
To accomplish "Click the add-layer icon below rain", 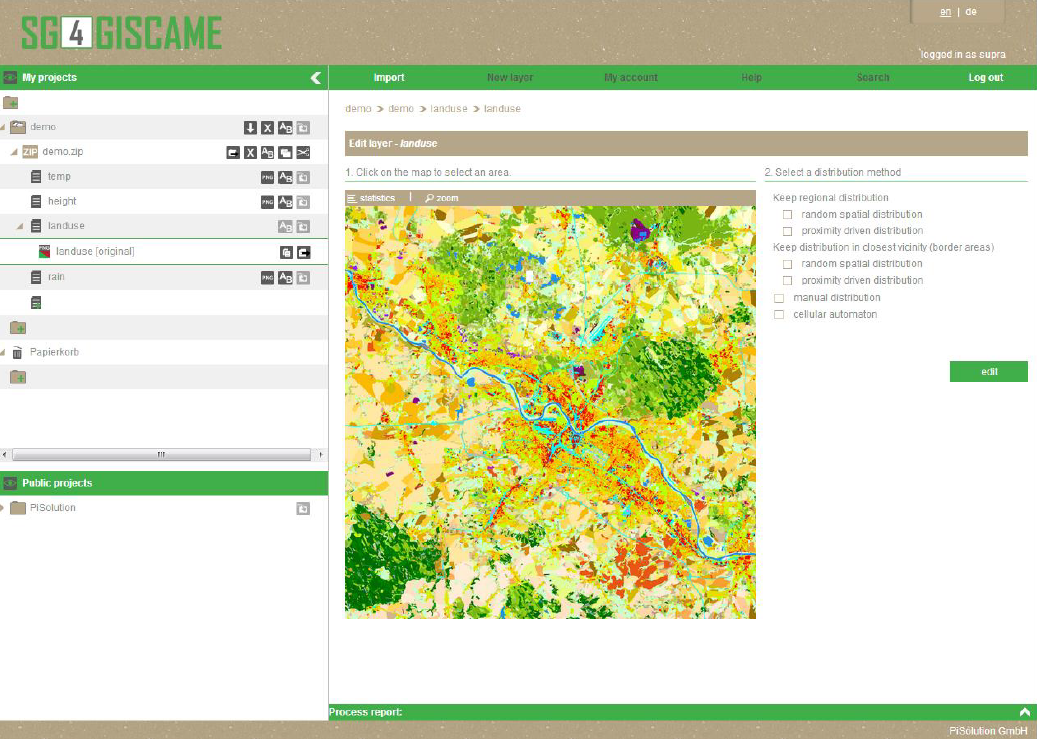I will pyautogui.click(x=36, y=302).
